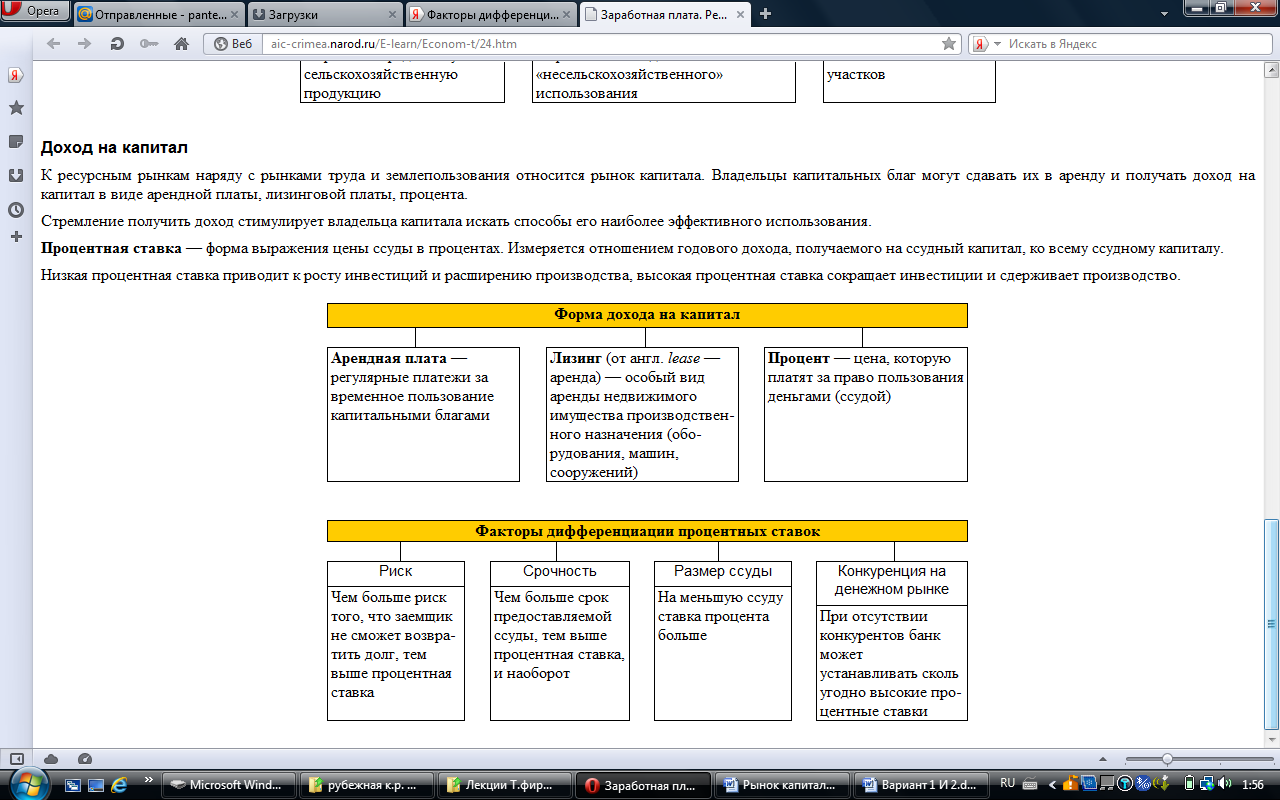Switch to Вариант 1 И 2.d... Word document
This screenshot has height=800, width=1280.
point(921,785)
